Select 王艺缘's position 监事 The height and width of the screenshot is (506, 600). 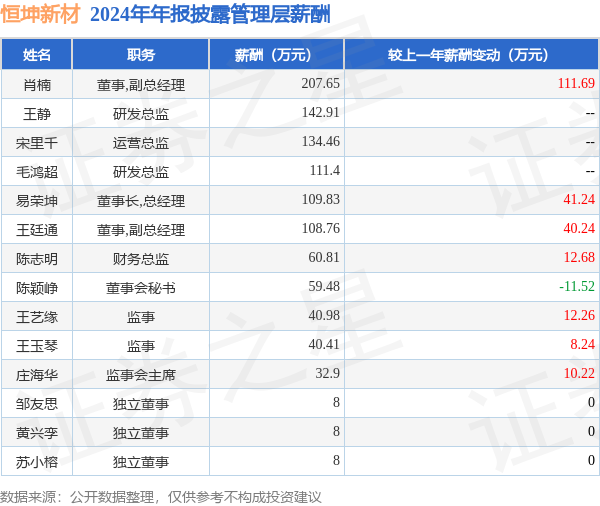(x=141, y=317)
